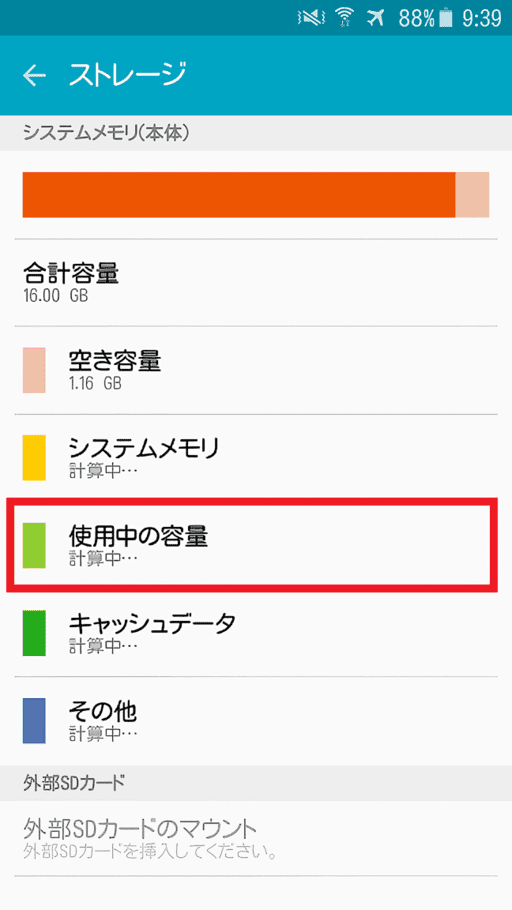Open the その他 storage entry
Image resolution: width=512 pixels, height=910 pixels.
coord(256,720)
